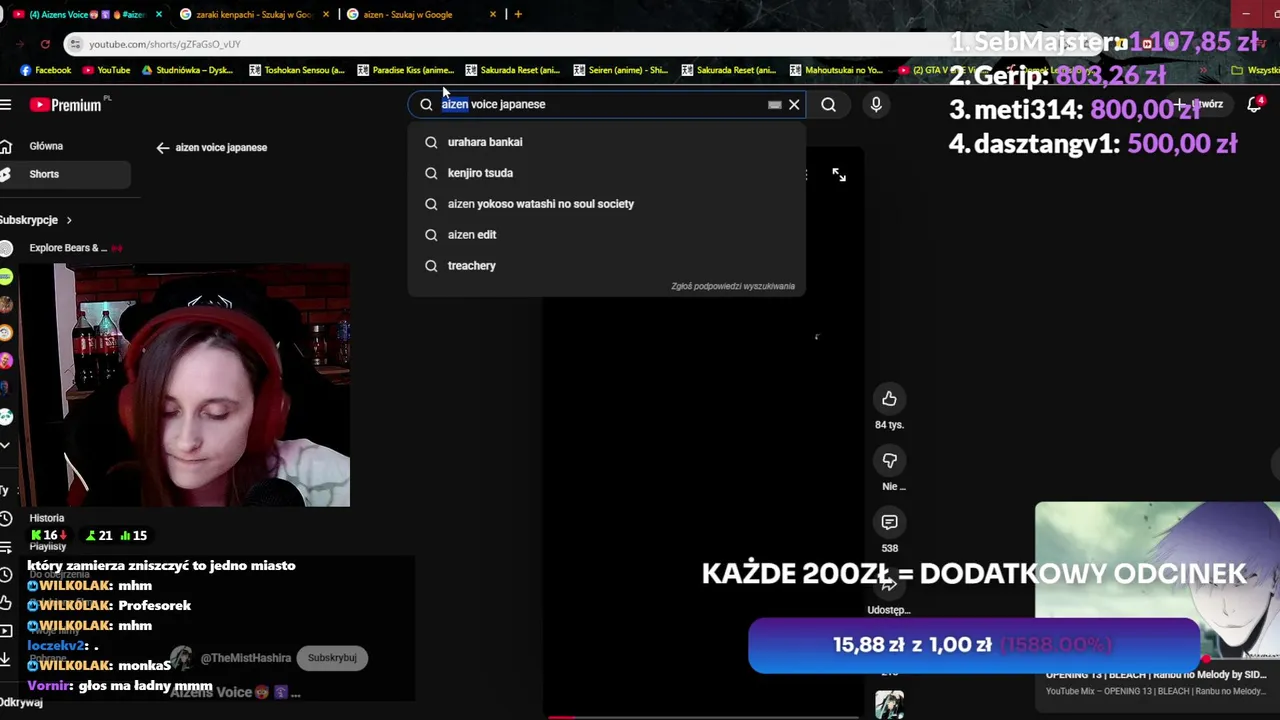Click the address bar URL
This screenshot has width=1280, height=720.
164,44
